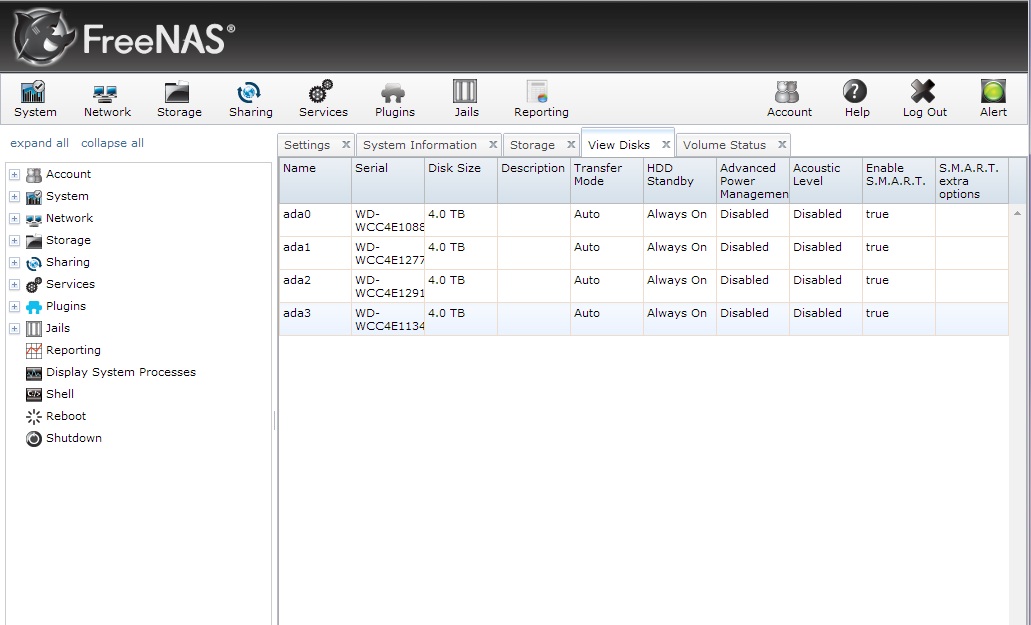
Task: Click the Display System Processes label
Action: (121, 373)
